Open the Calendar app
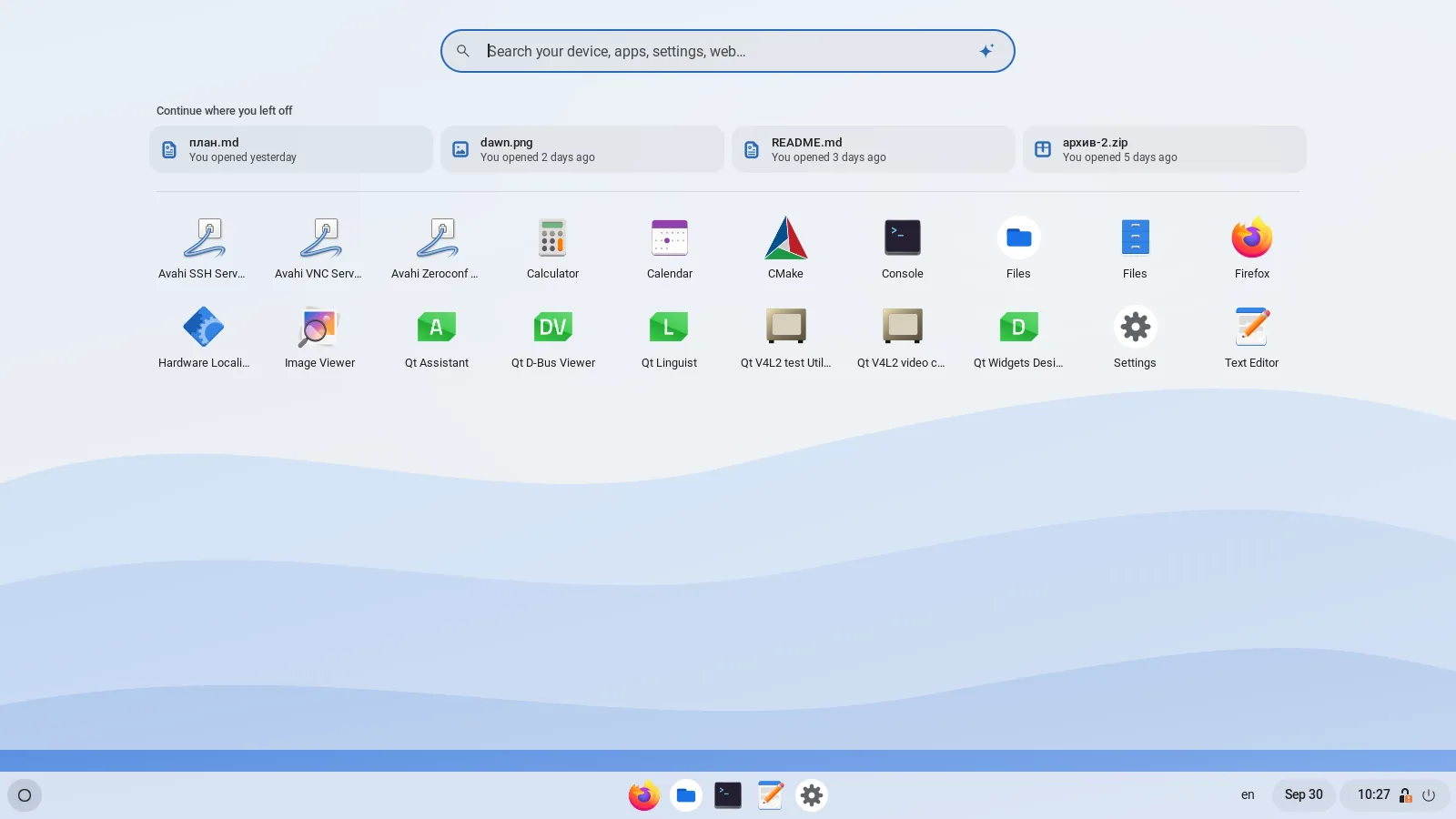 point(670,248)
